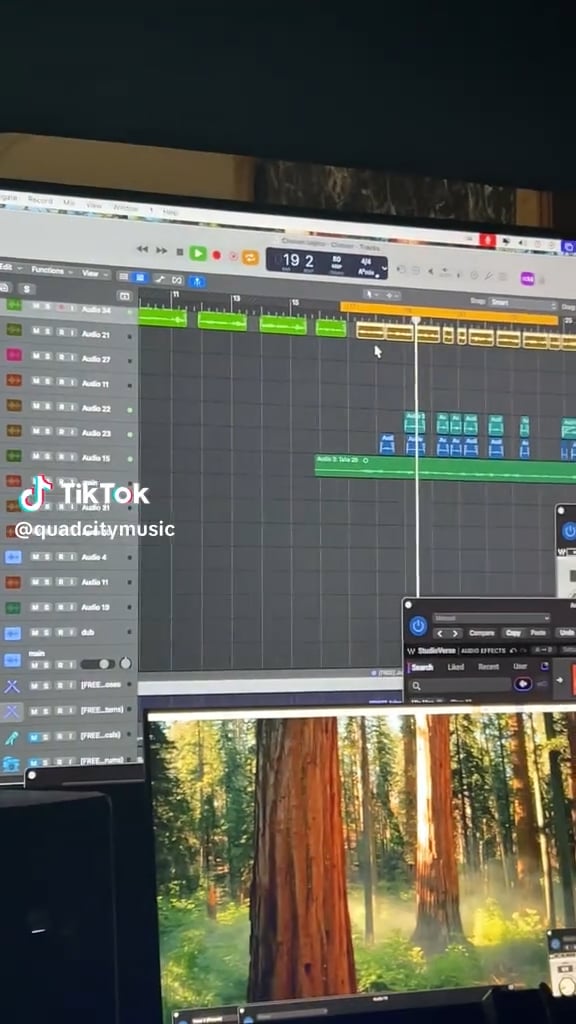
Task: Open the plugin preset dropdown
Action: tap(490, 618)
